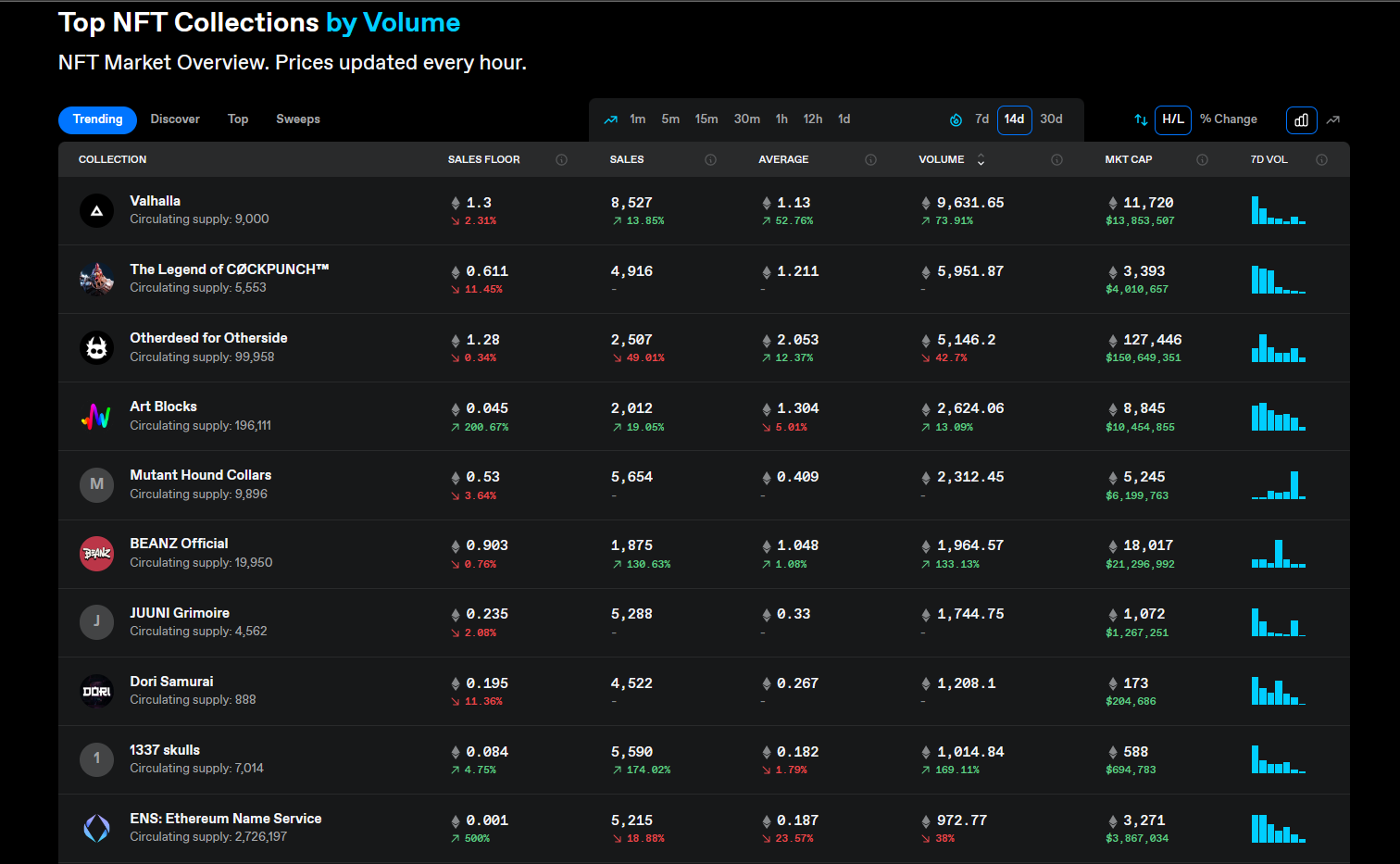Select the % Change display option

[x=1228, y=119]
